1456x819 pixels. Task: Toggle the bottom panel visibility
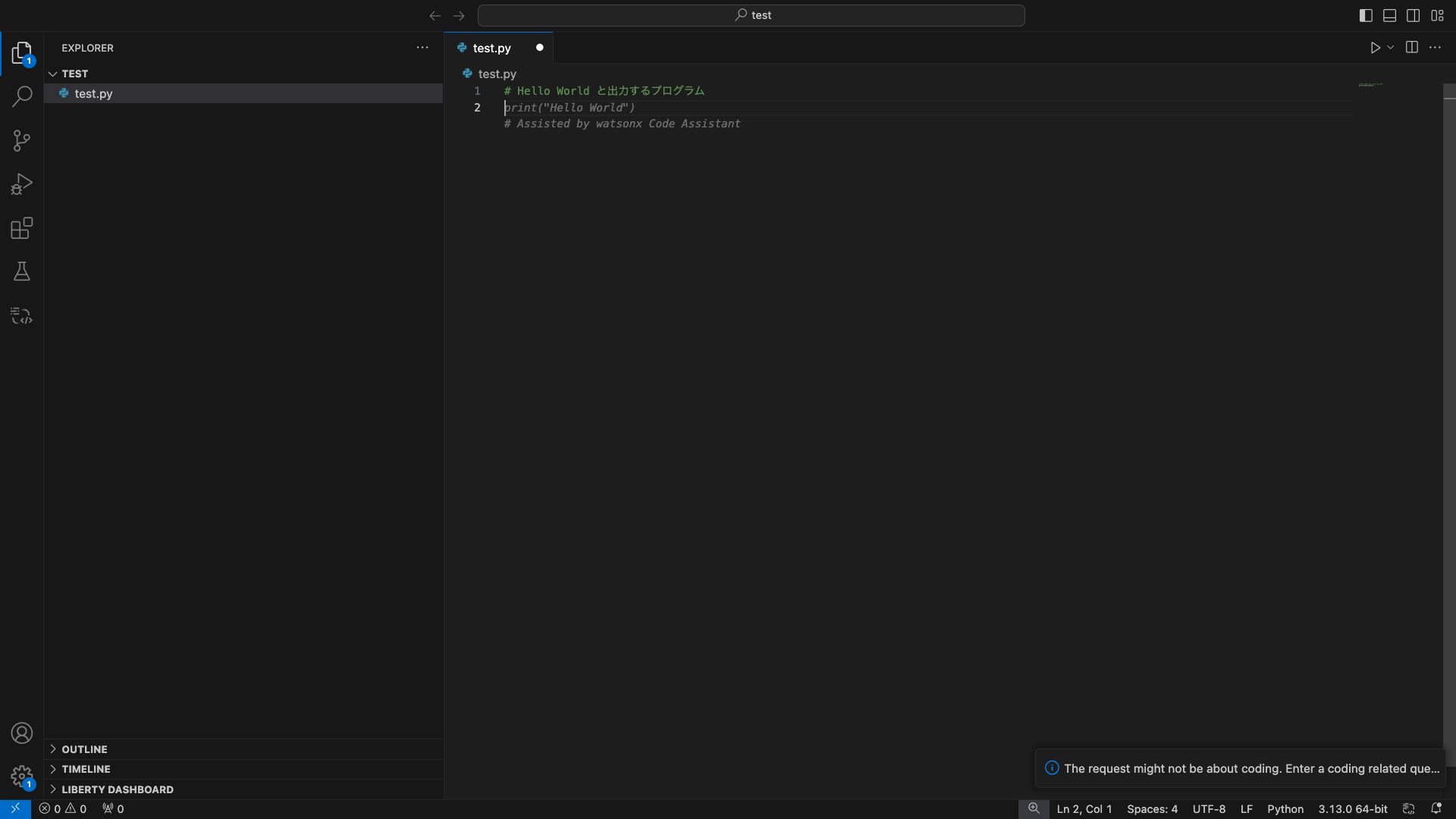click(1389, 15)
